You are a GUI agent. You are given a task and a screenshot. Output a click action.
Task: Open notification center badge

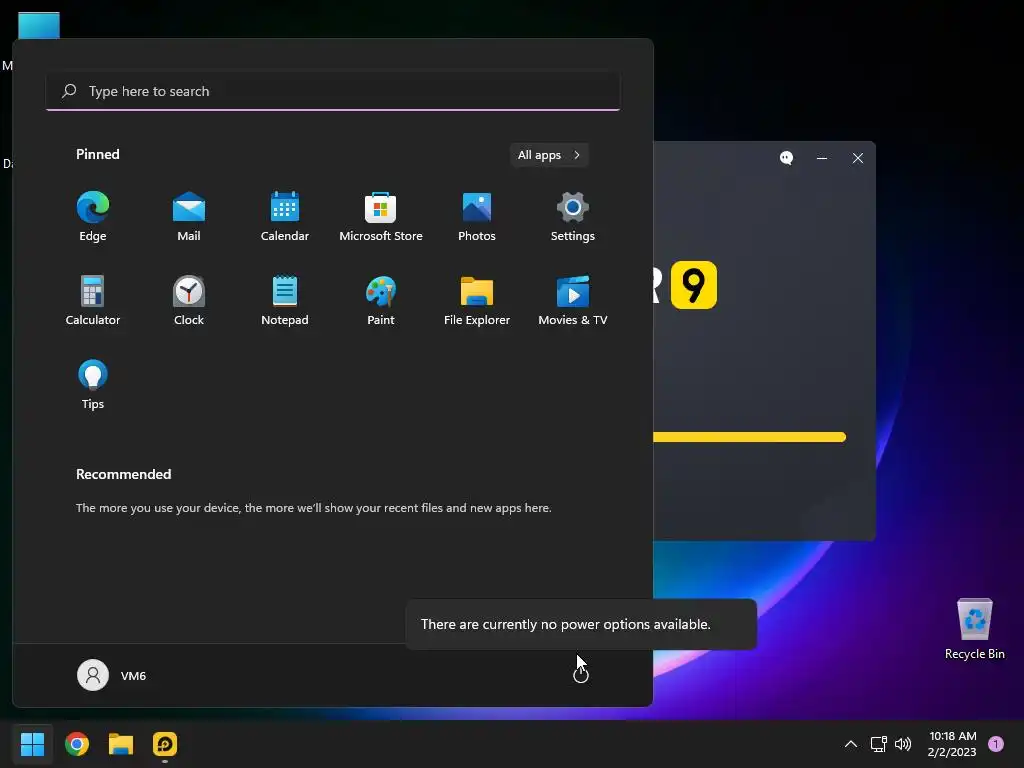point(995,744)
